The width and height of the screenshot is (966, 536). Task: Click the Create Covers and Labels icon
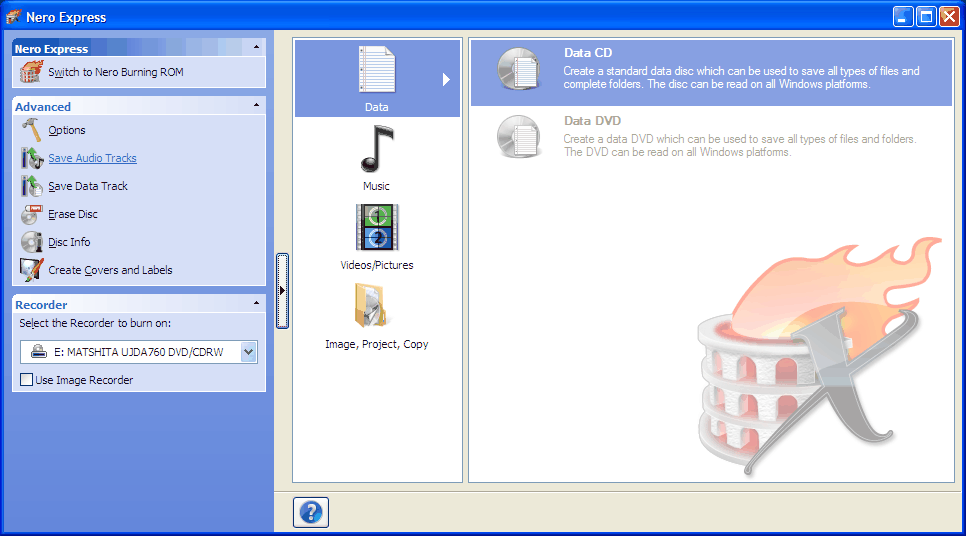[x=31, y=270]
